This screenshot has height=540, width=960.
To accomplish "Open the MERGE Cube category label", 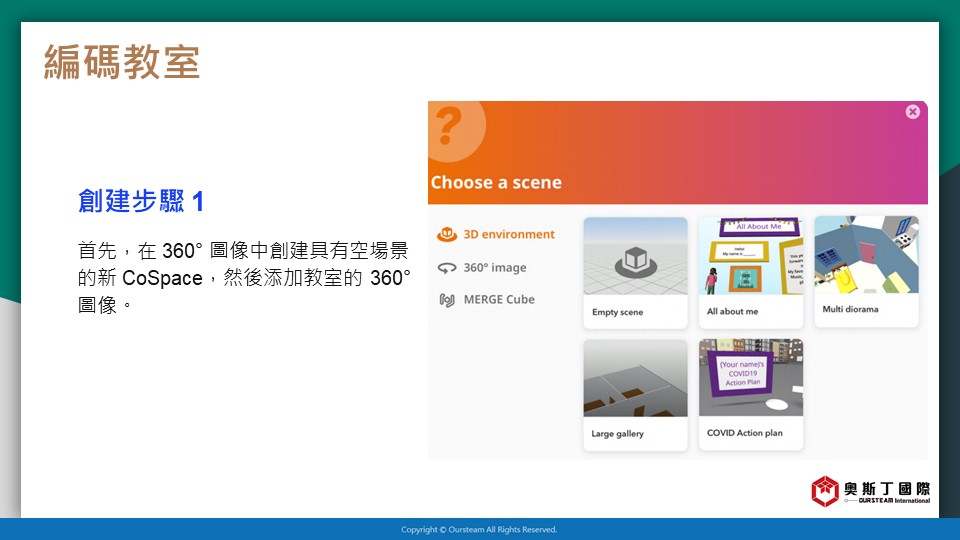I will pyautogui.click(x=498, y=300).
